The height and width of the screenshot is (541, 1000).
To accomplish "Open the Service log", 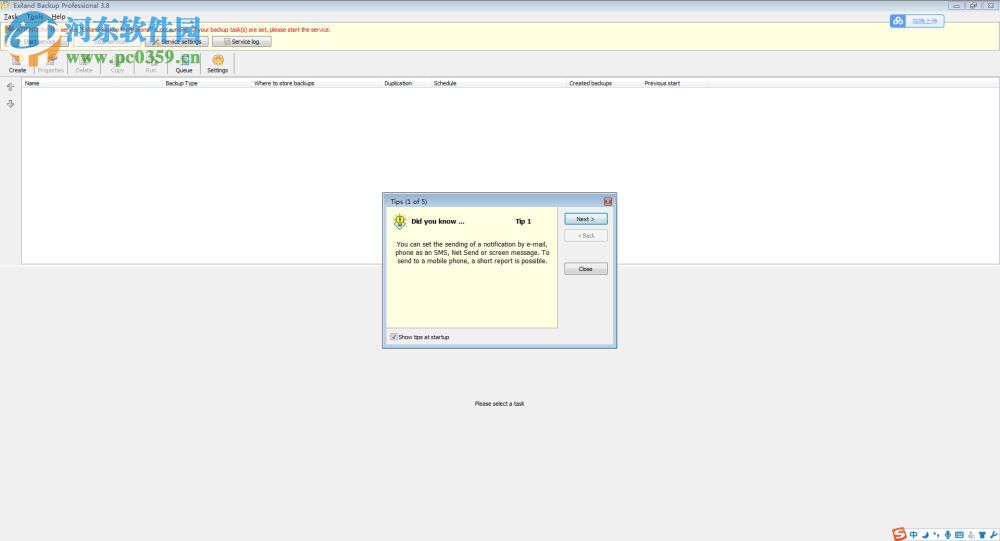I will [x=242, y=41].
